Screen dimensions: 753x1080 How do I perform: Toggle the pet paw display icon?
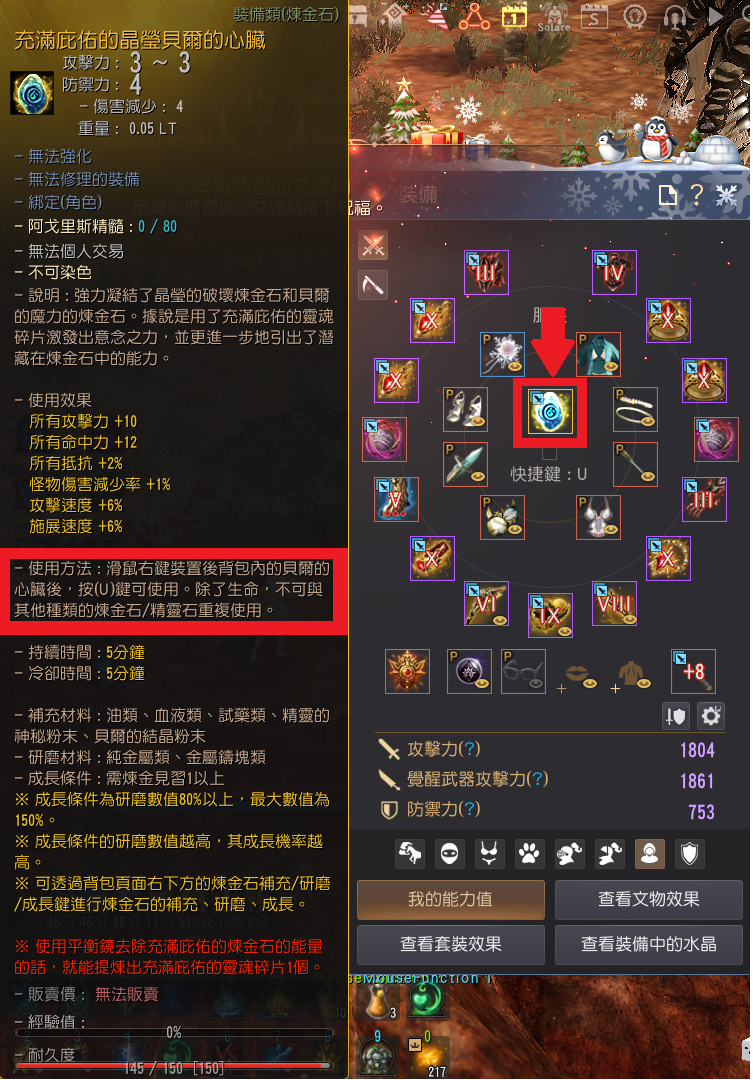529,854
